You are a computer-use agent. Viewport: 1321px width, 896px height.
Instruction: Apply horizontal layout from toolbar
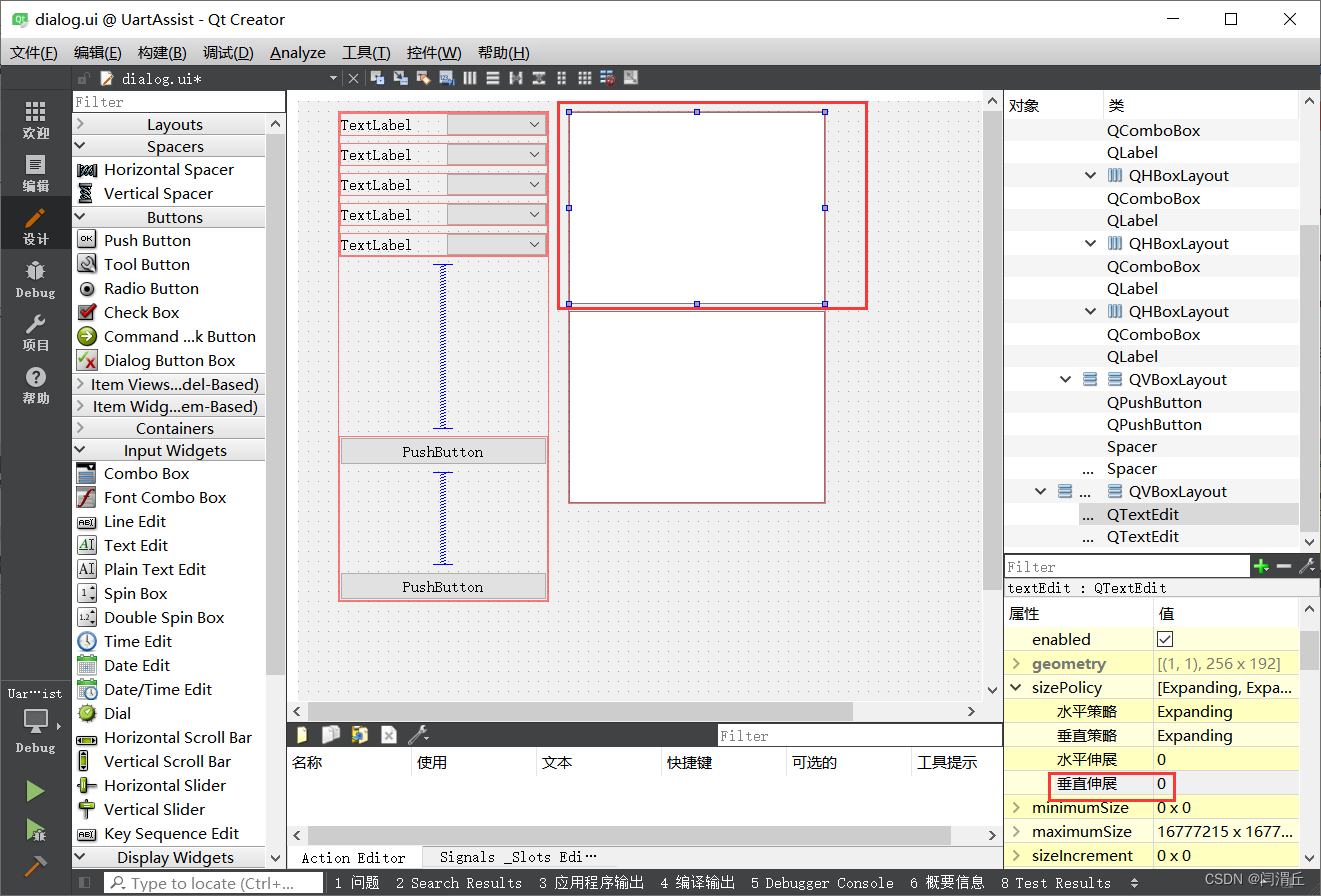point(470,78)
